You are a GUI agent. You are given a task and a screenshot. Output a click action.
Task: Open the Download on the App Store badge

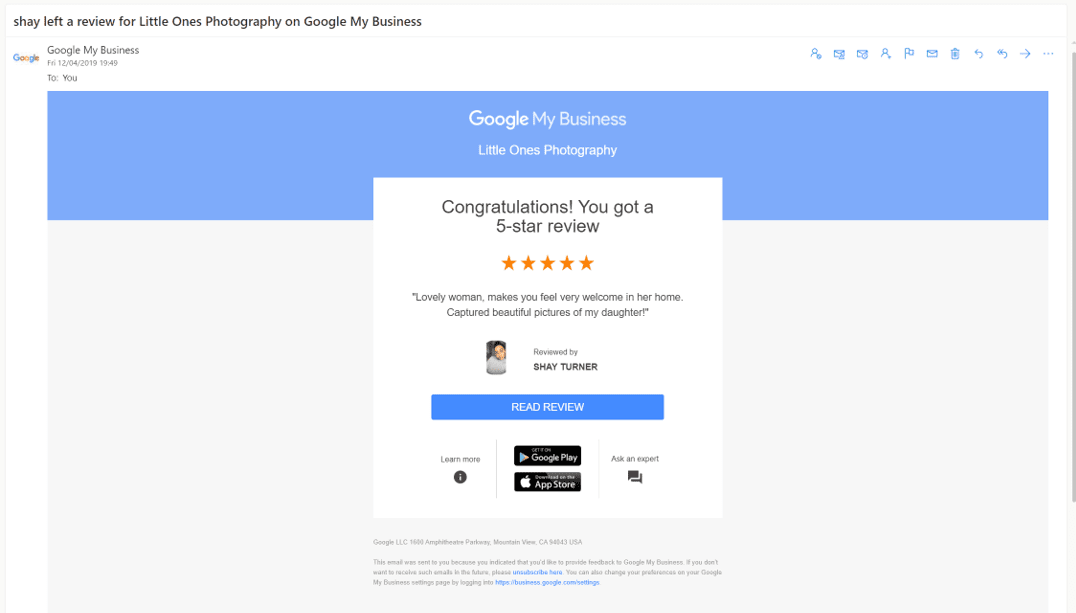coord(547,482)
